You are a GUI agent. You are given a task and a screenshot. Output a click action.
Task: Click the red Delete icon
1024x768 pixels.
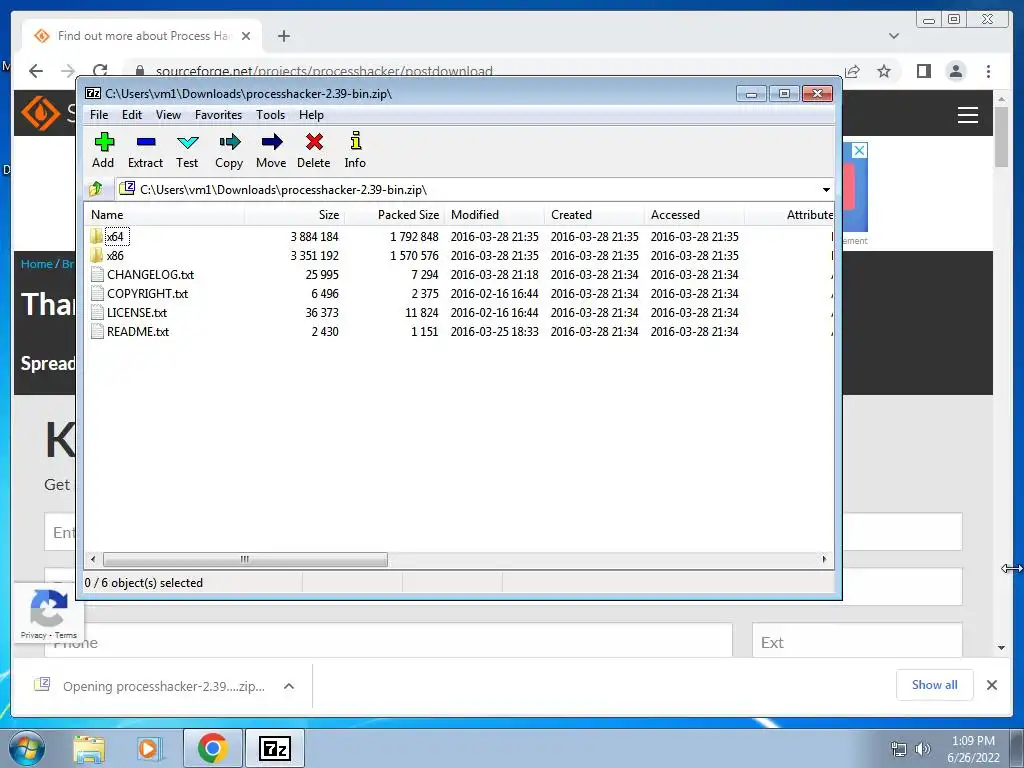click(314, 142)
